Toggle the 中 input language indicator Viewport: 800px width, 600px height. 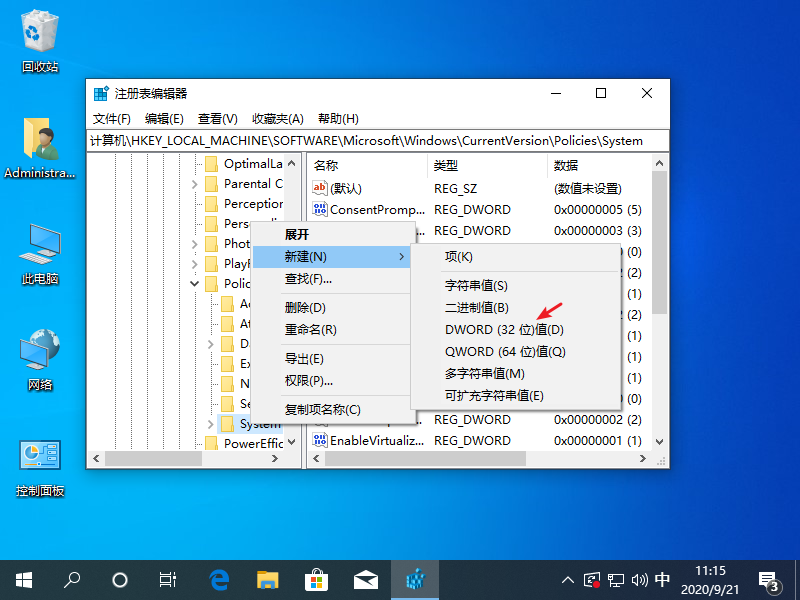point(662,579)
